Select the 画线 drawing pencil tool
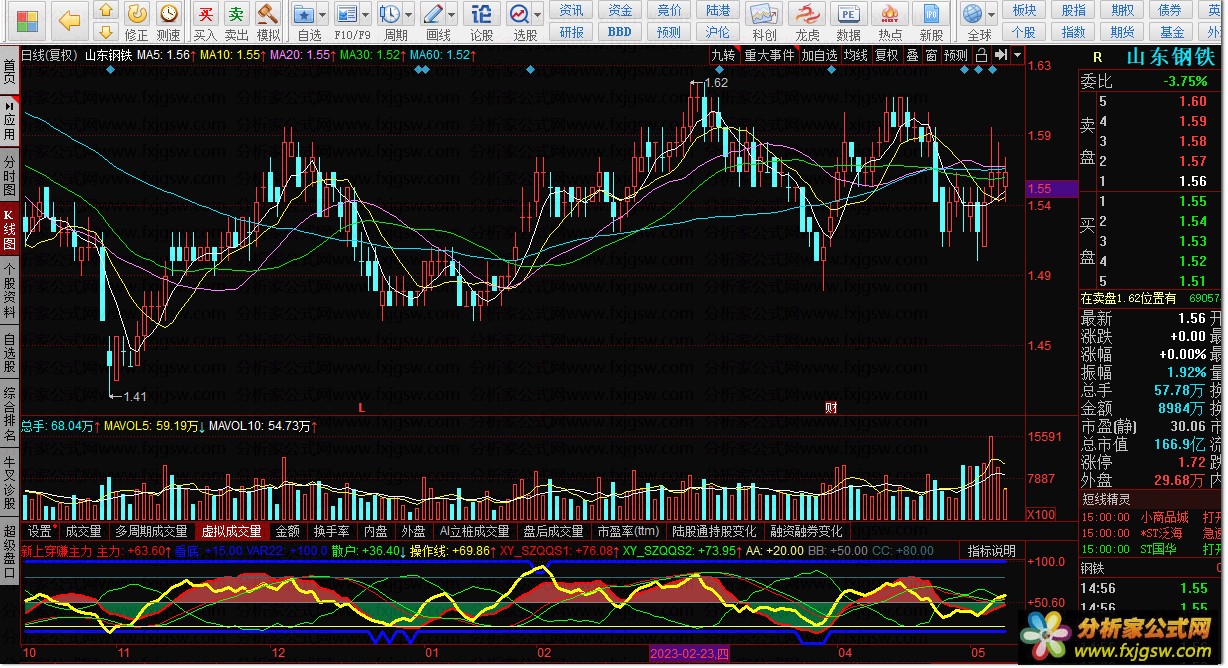1228x668 pixels. (x=434, y=14)
